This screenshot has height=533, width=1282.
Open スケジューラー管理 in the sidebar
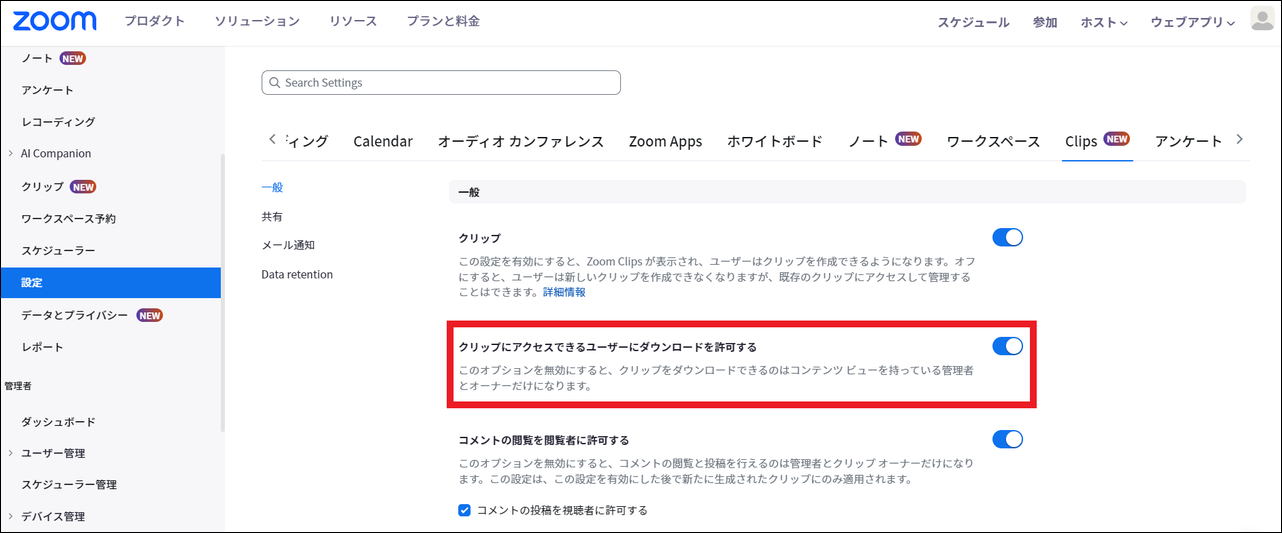(x=69, y=485)
